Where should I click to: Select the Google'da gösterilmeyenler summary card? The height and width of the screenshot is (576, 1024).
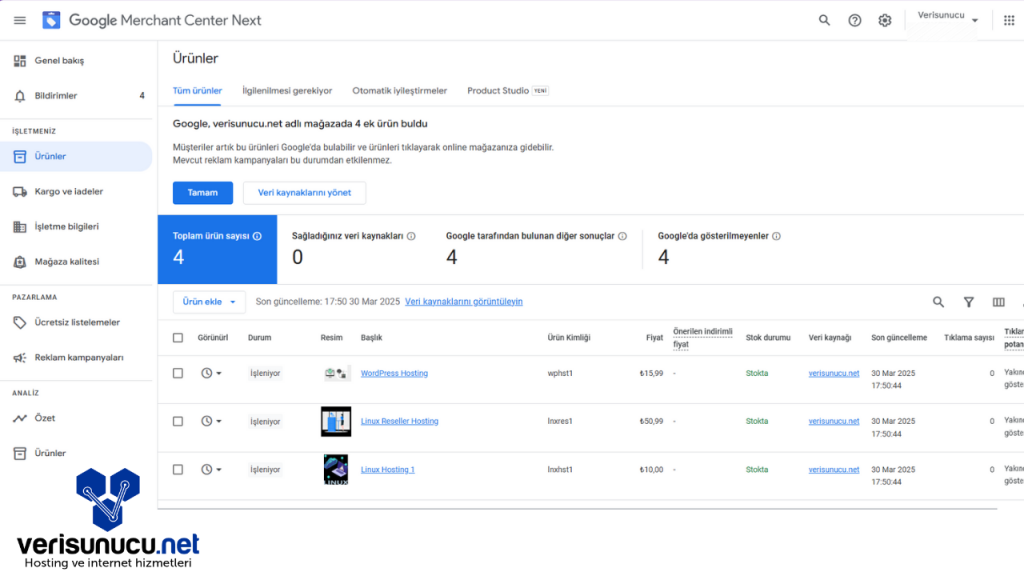719,249
